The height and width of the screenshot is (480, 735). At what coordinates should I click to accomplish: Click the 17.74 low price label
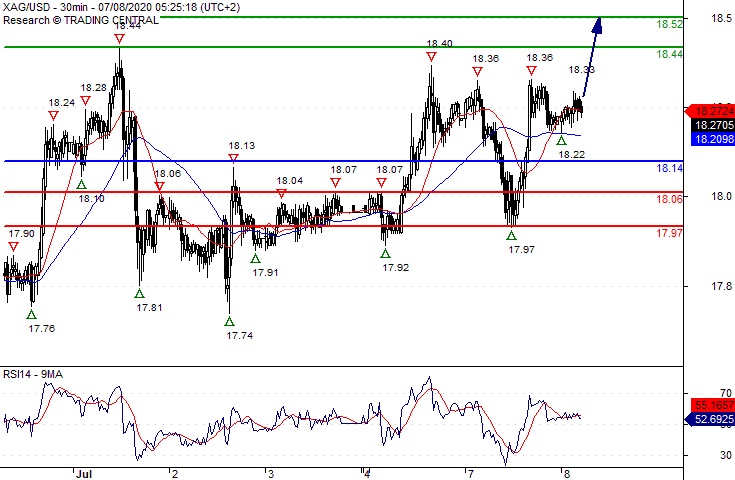[x=240, y=336]
